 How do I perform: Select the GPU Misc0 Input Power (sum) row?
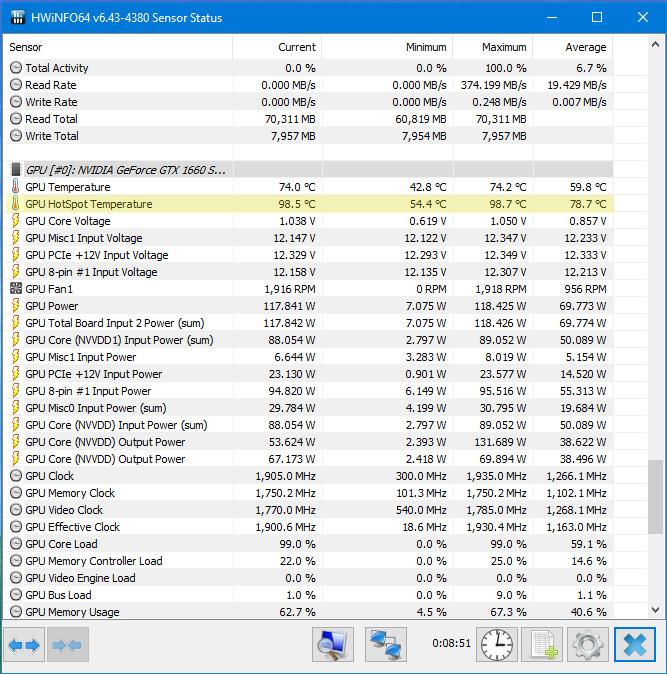pyautogui.click(x=308, y=407)
